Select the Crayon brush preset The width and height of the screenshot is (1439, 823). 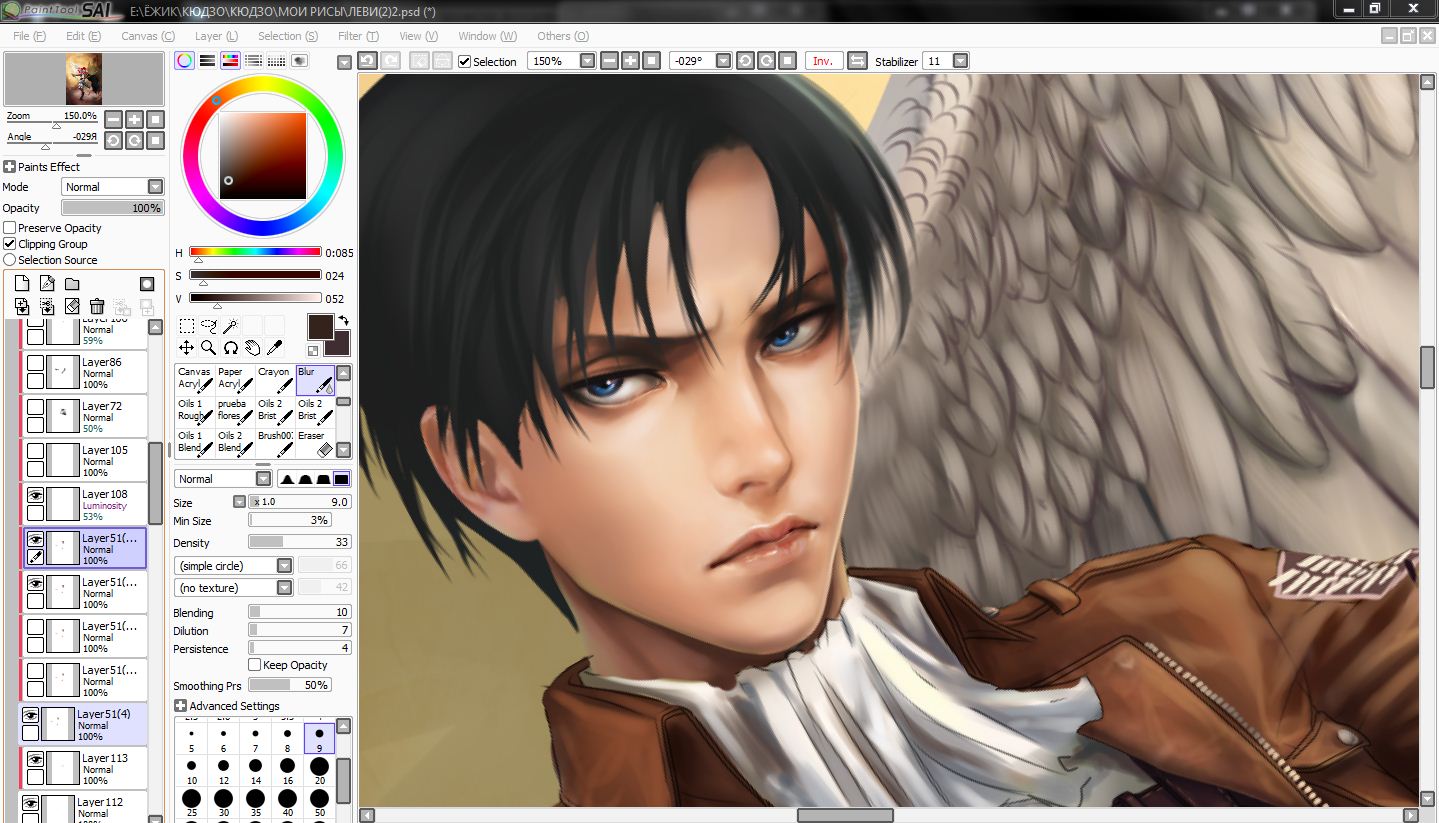(x=274, y=378)
